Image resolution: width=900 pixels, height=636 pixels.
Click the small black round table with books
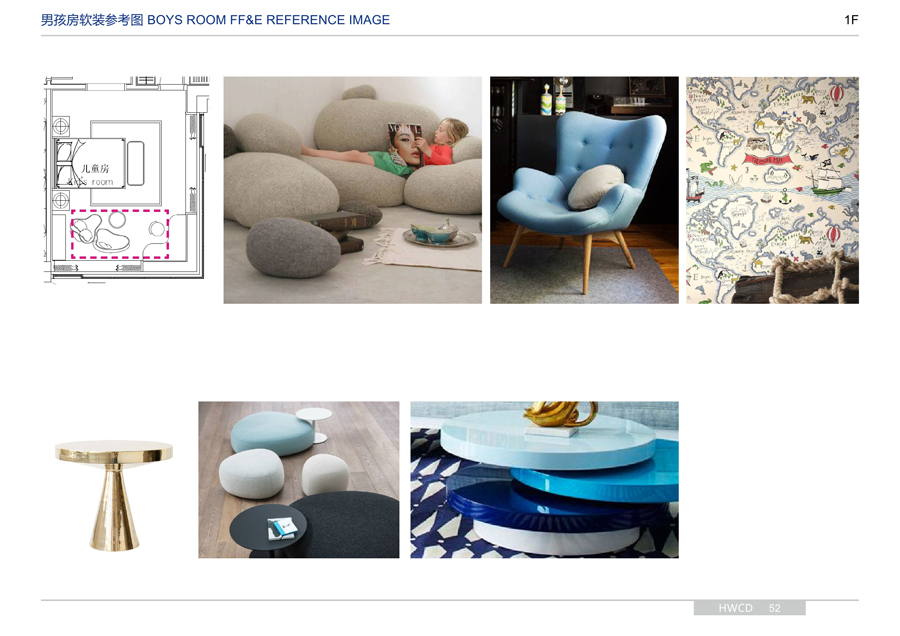[268, 529]
